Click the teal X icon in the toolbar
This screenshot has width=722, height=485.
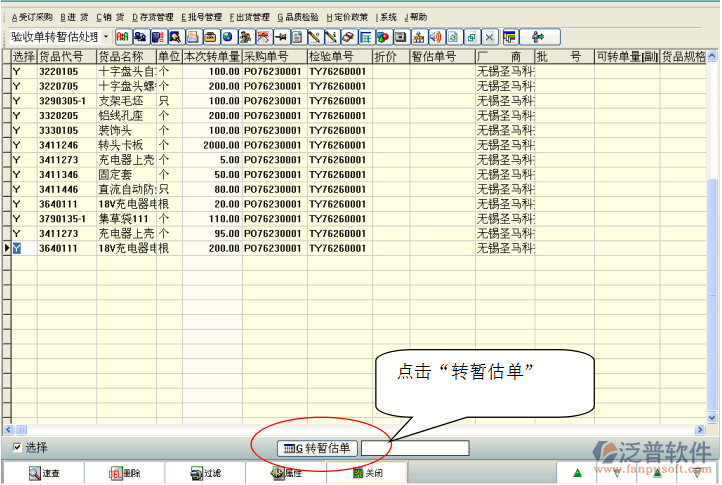(x=489, y=37)
